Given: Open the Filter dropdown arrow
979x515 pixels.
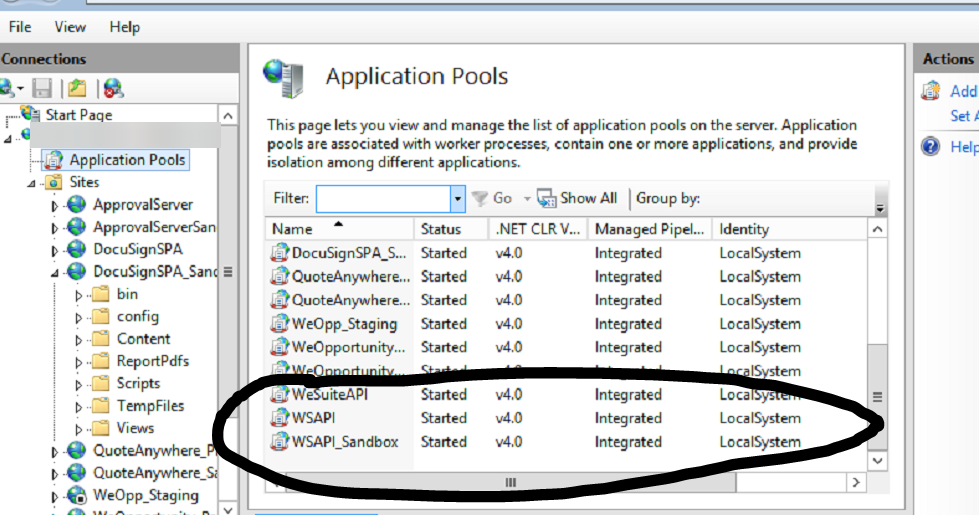Looking at the screenshot, I should pos(458,199).
